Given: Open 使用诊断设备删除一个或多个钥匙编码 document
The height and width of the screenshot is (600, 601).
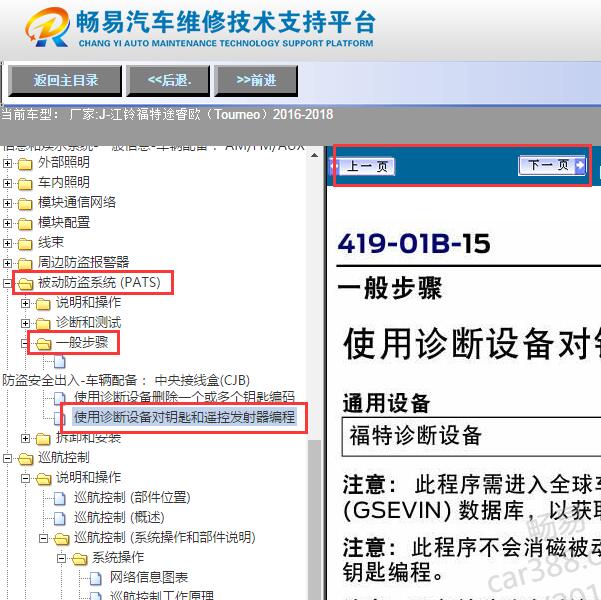Looking at the screenshot, I should (x=184, y=397).
